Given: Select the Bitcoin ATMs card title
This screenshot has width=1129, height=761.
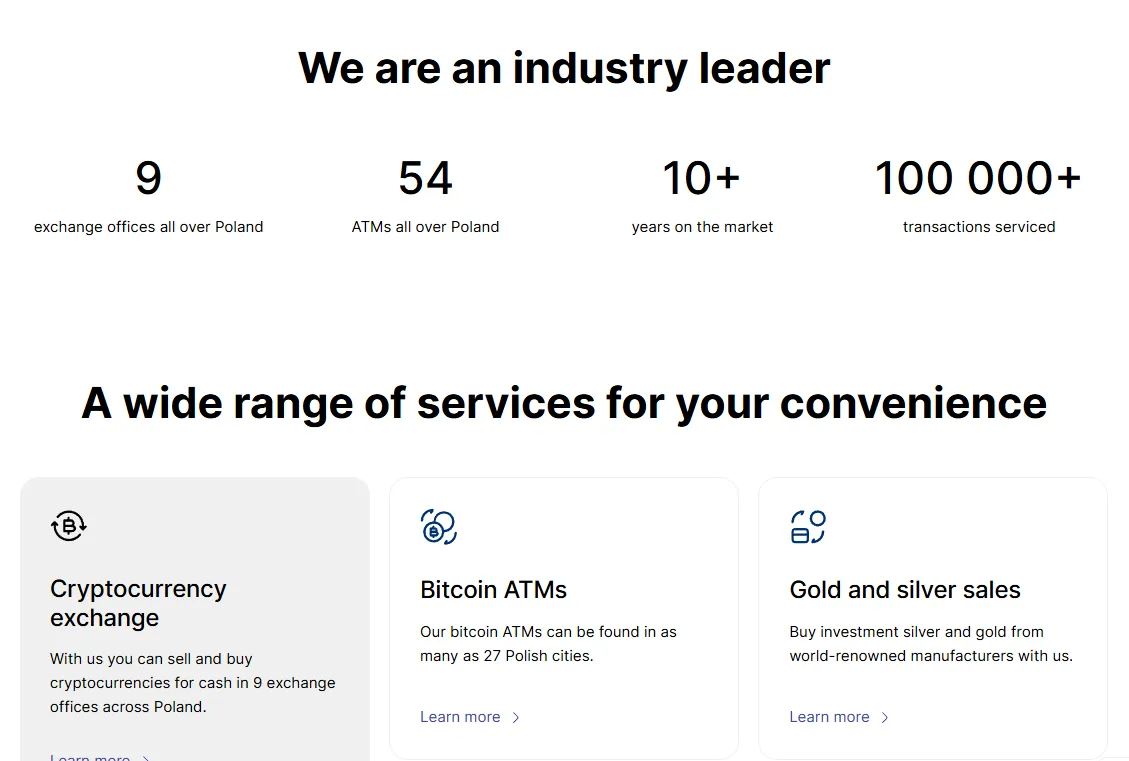Looking at the screenshot, I should [493, 590].
